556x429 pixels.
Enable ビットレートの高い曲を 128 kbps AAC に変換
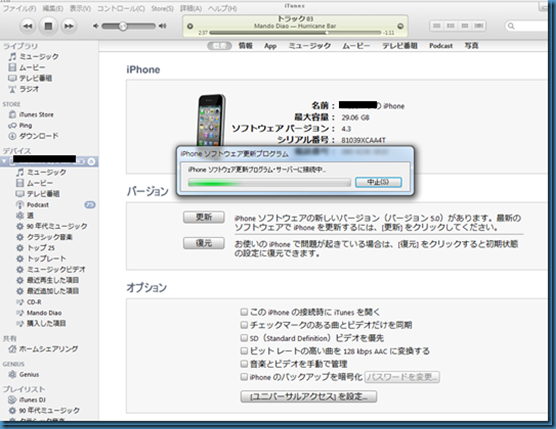244,351
